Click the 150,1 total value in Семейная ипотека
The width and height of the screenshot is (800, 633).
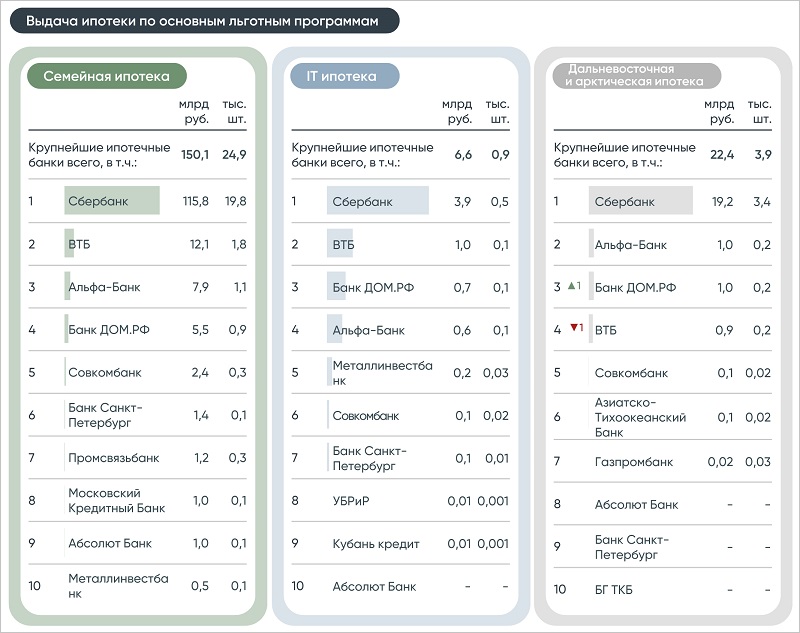pos(195,155)
